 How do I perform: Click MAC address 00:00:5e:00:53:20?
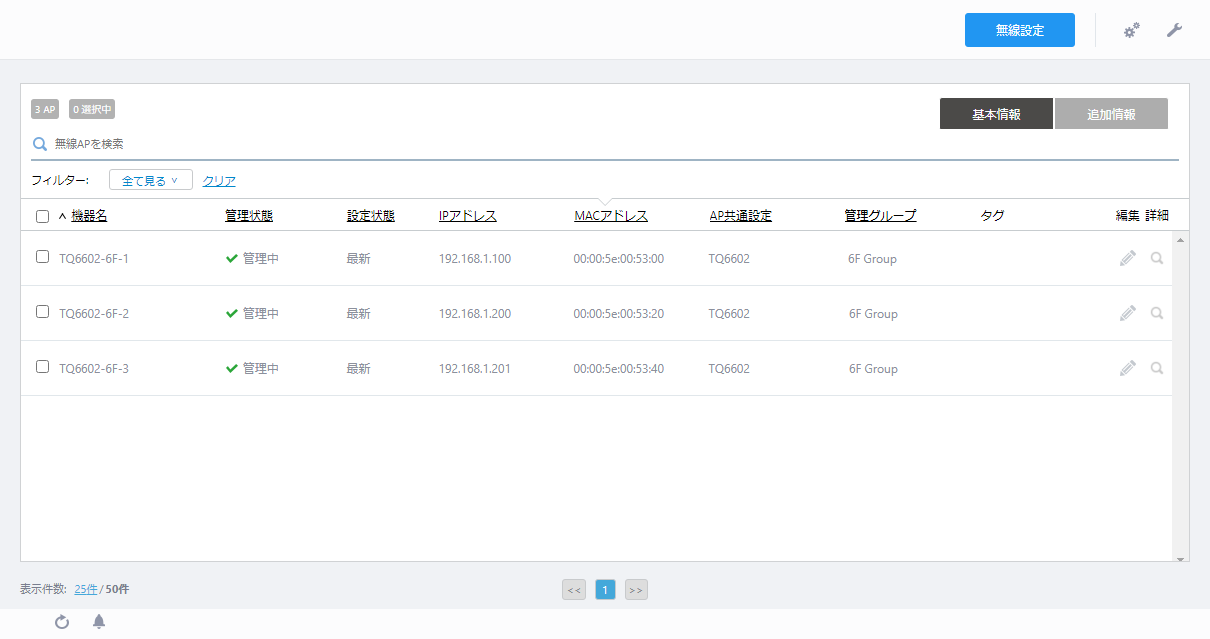(619, 313)
